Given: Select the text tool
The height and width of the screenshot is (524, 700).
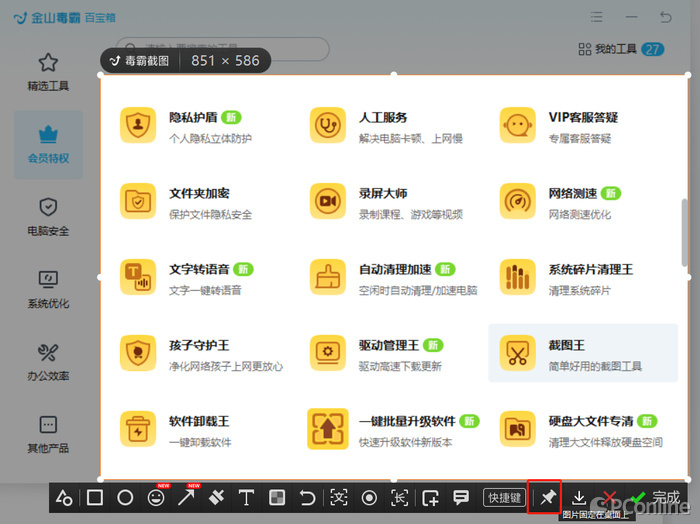Looking at the screenshot, I should (x=246, y=497).
